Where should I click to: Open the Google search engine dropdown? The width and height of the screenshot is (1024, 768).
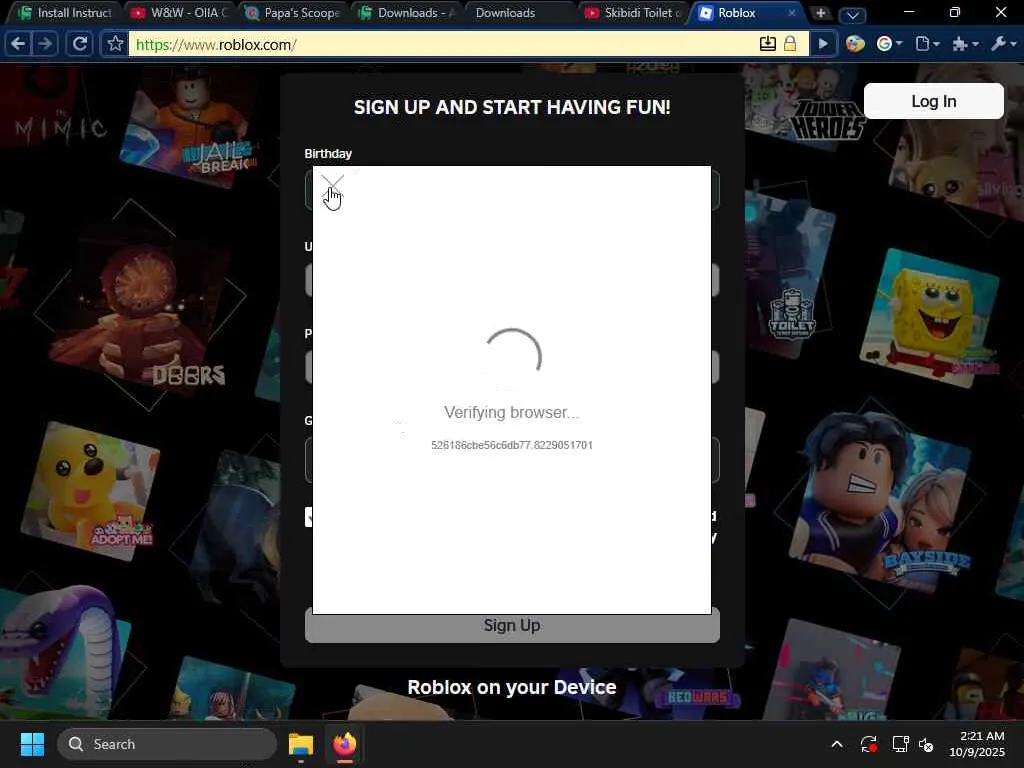pyautogui.click(x=889, y=44)
